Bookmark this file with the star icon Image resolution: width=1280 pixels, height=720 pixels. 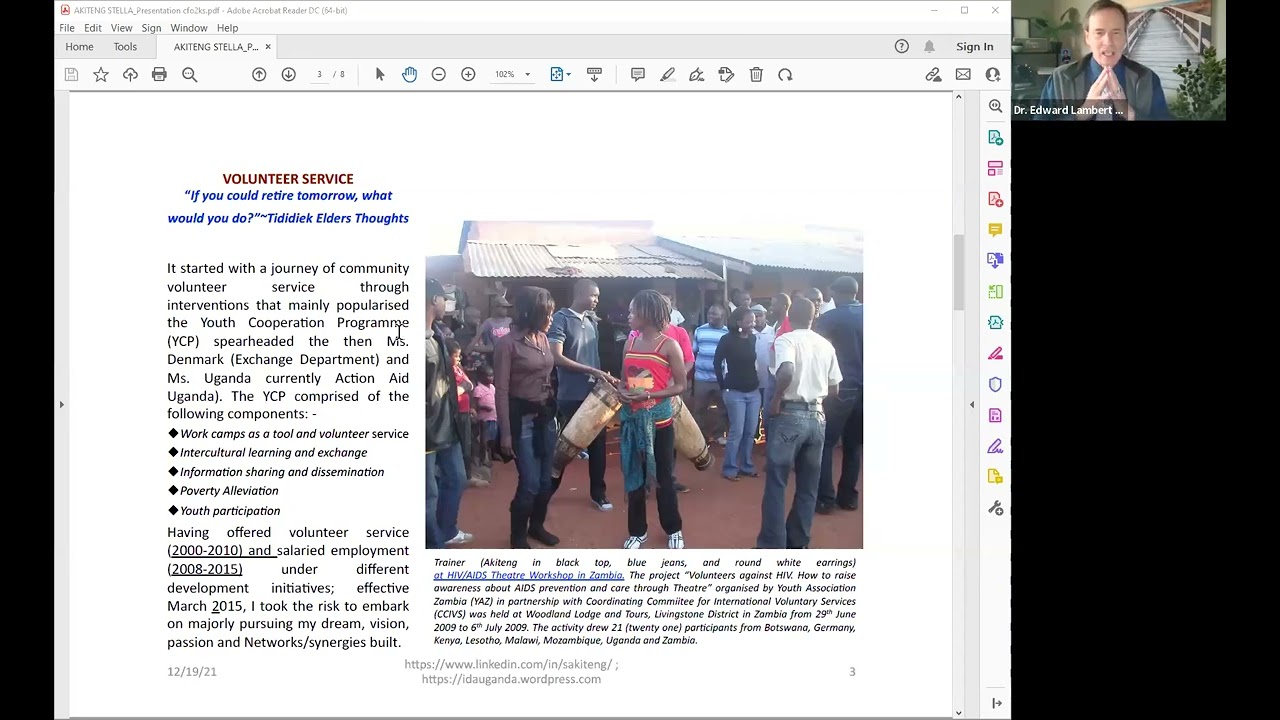click(x=101, y=75)
